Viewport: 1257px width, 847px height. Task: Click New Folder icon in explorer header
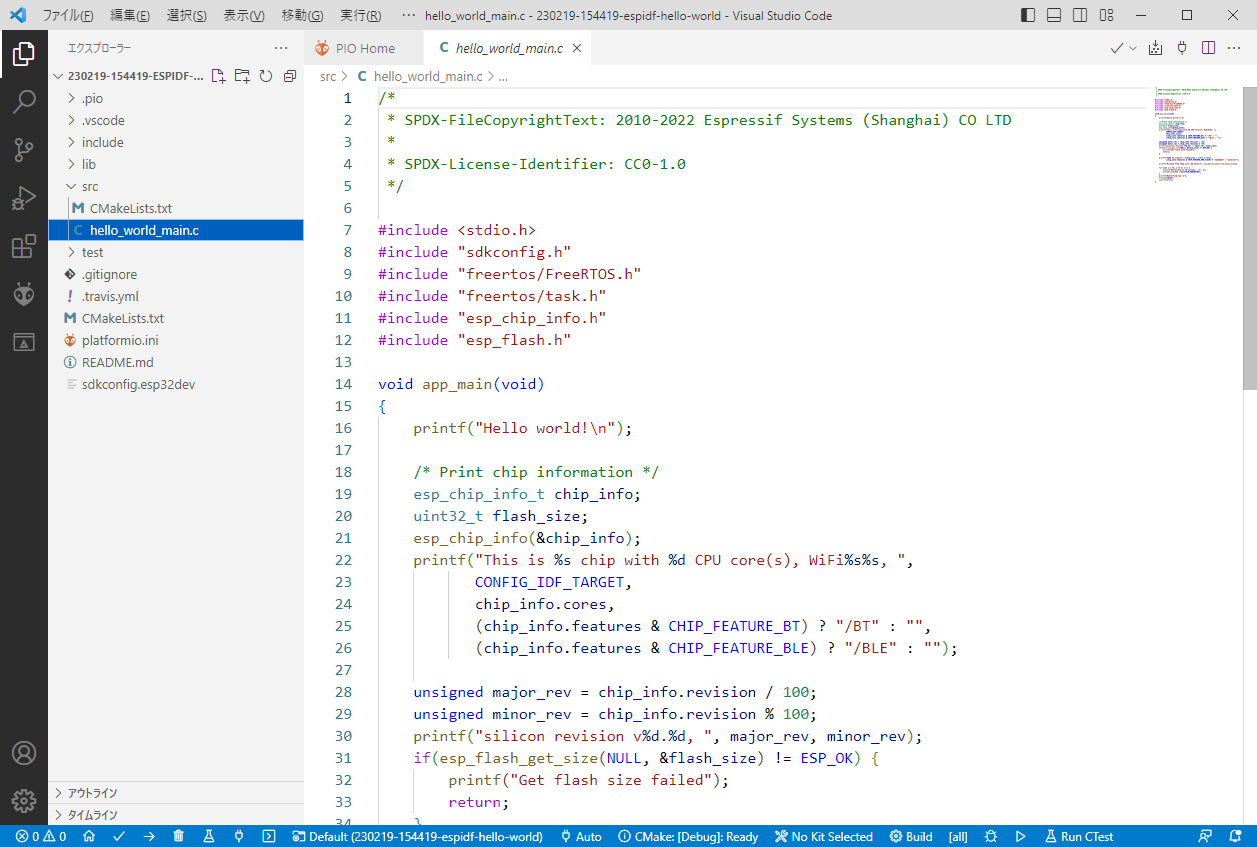point(242,76)
